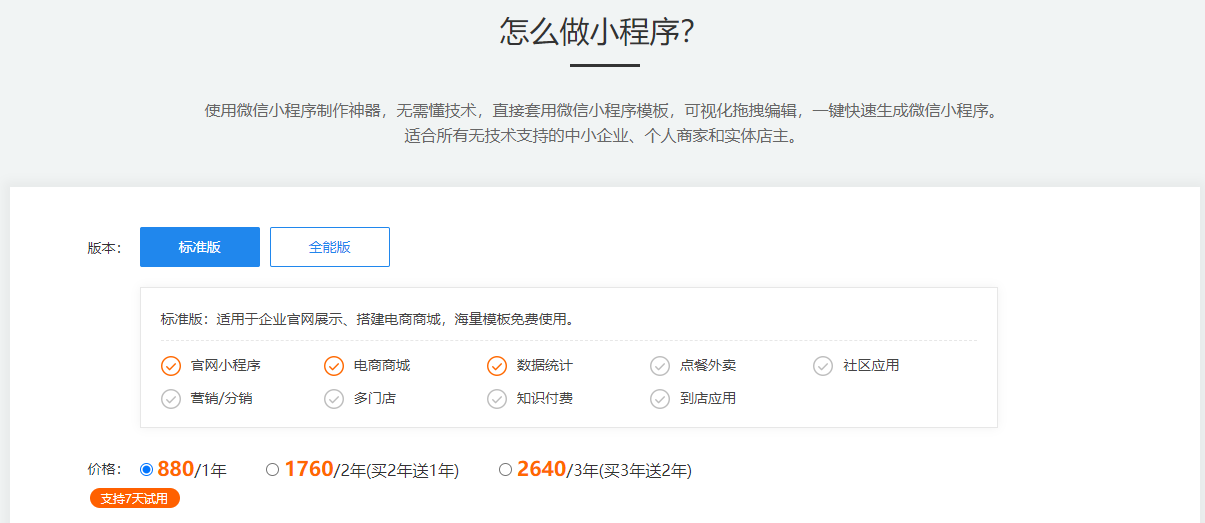Click the 多门店 gray checkmark icon
The height and width of the screenshot is (523, 1205).
(334, 399)
